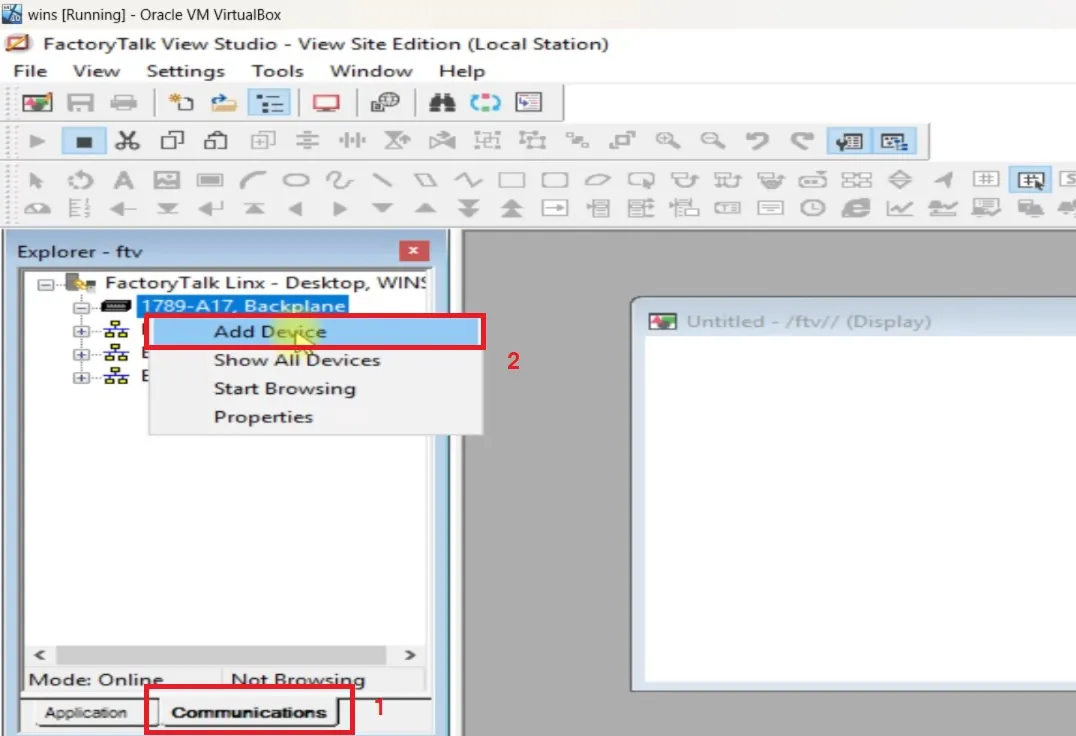Select the Arrow selection tool
The width and height of the screenshot is (1076, 736).
point(37,180)
